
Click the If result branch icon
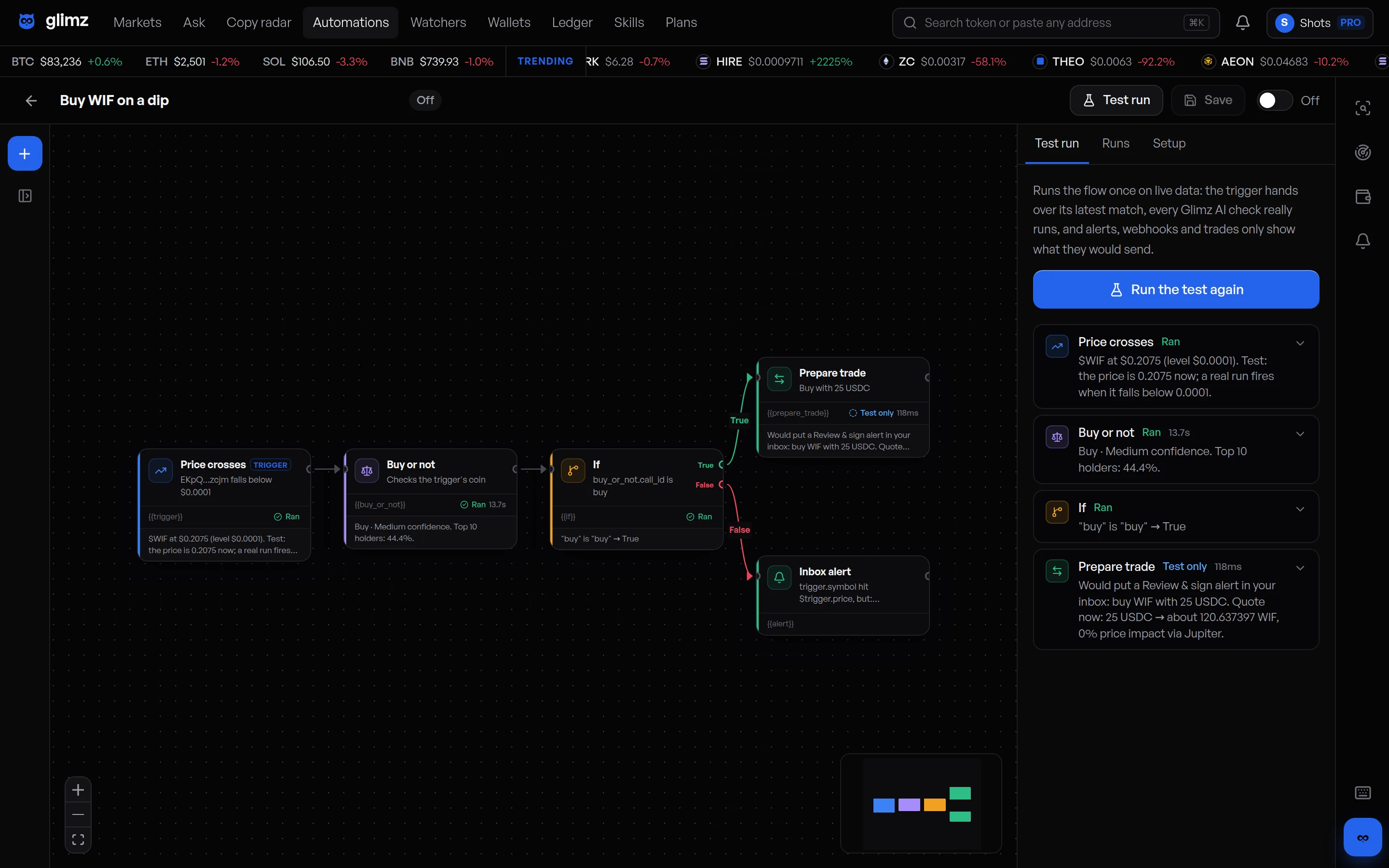coord(1057,512)
